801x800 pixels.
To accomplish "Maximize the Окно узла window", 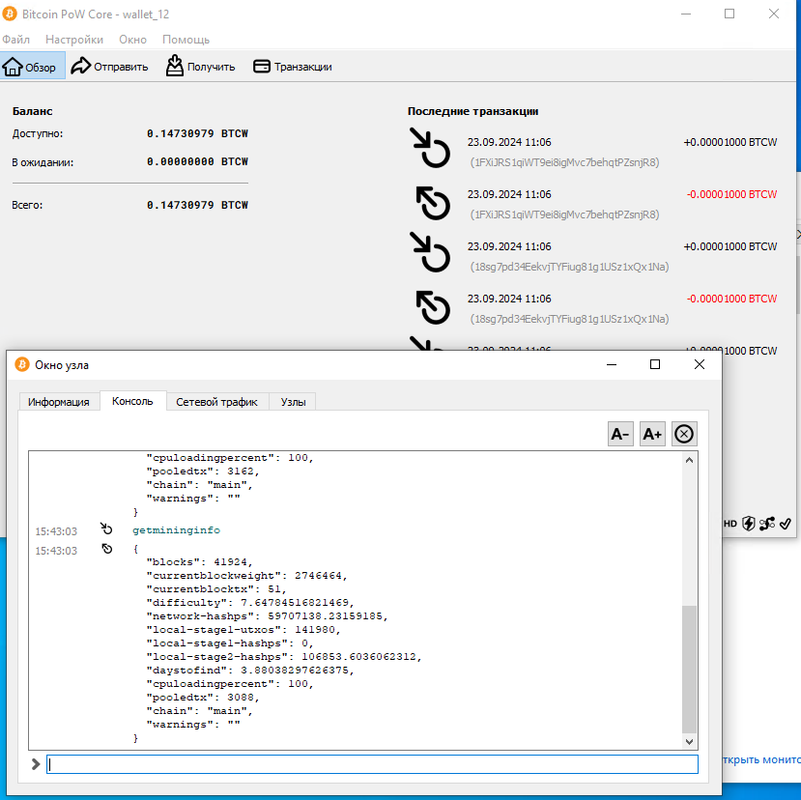I will point(655,364).
